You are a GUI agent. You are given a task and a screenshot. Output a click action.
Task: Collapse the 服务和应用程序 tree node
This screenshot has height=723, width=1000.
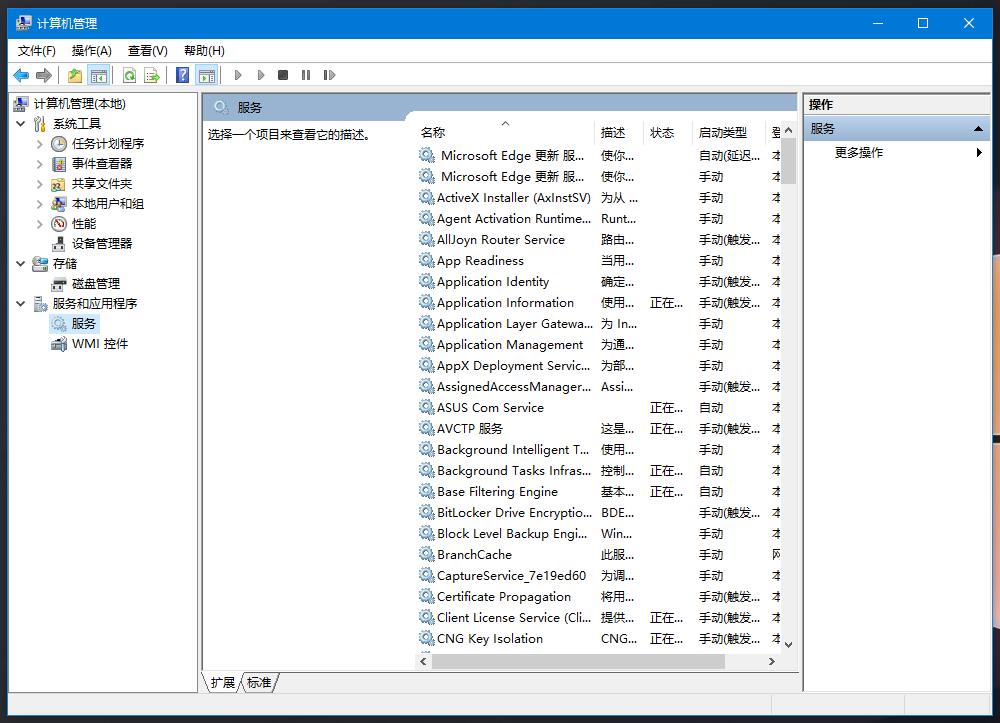click(x=20, y=303)
